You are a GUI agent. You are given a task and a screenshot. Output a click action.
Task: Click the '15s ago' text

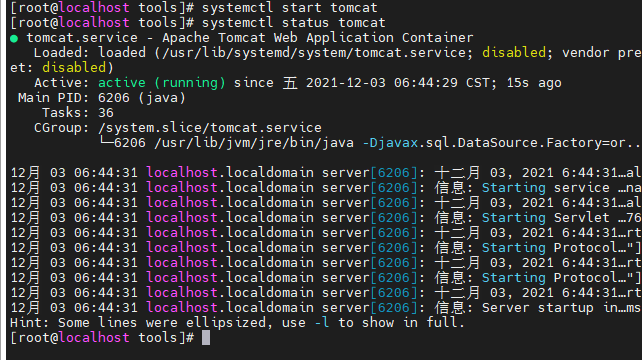coord(534,83)
